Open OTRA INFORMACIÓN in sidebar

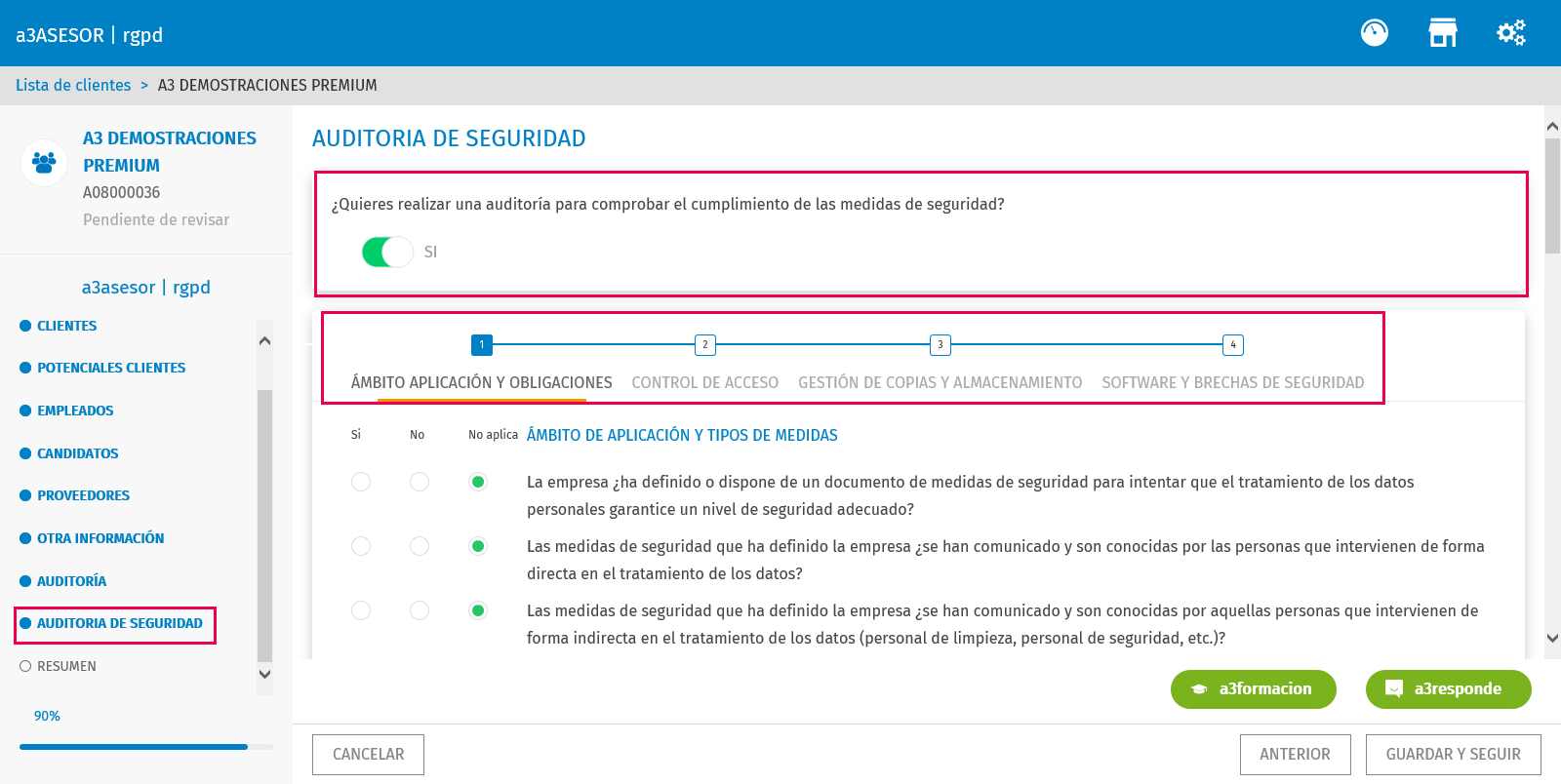pyautogui.click(x=100, y=538)
